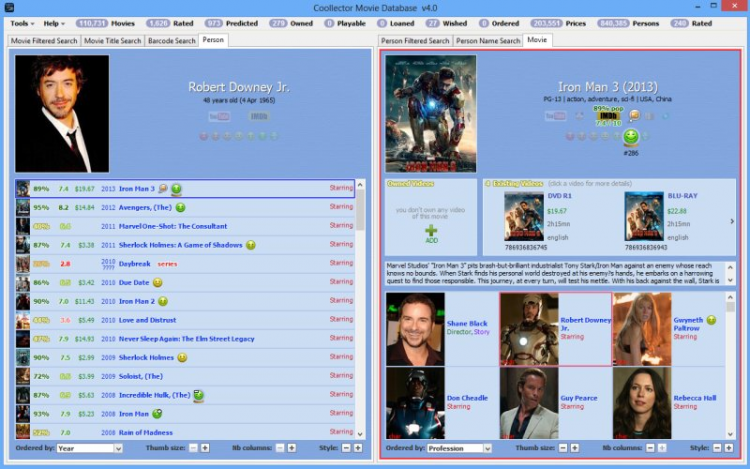Viewport: 750px width, 469px height.
Task: Increase right panel style
Action: [728, 448]
